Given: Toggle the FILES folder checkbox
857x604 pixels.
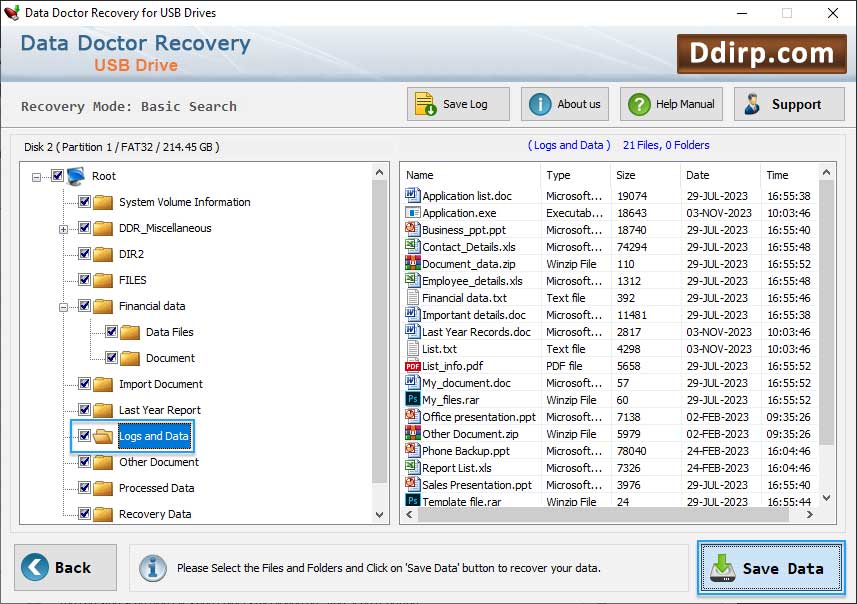Looking at the screenshot, I should [84, 279].
